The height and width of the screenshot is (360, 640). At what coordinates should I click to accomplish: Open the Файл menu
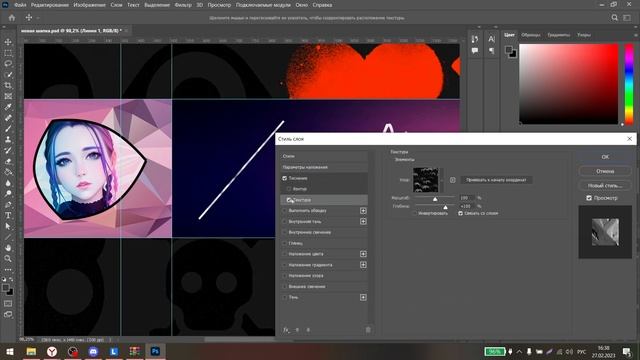[x=20, y=5]
